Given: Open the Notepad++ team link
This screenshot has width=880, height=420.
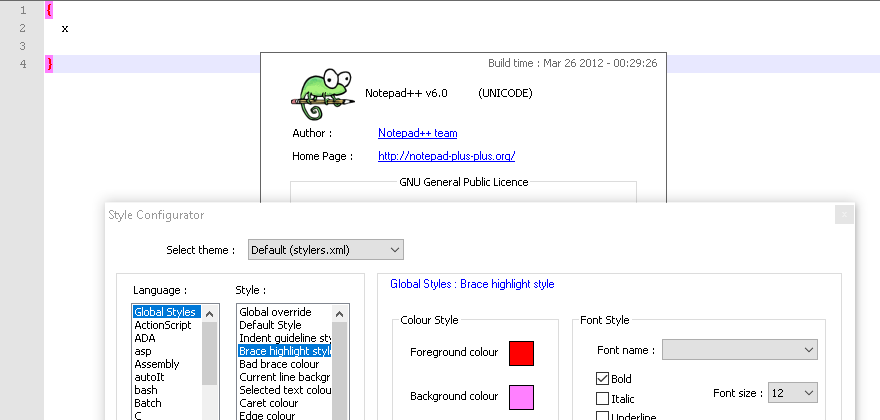Looking at the screenshot, I should [x=418, y=133].
